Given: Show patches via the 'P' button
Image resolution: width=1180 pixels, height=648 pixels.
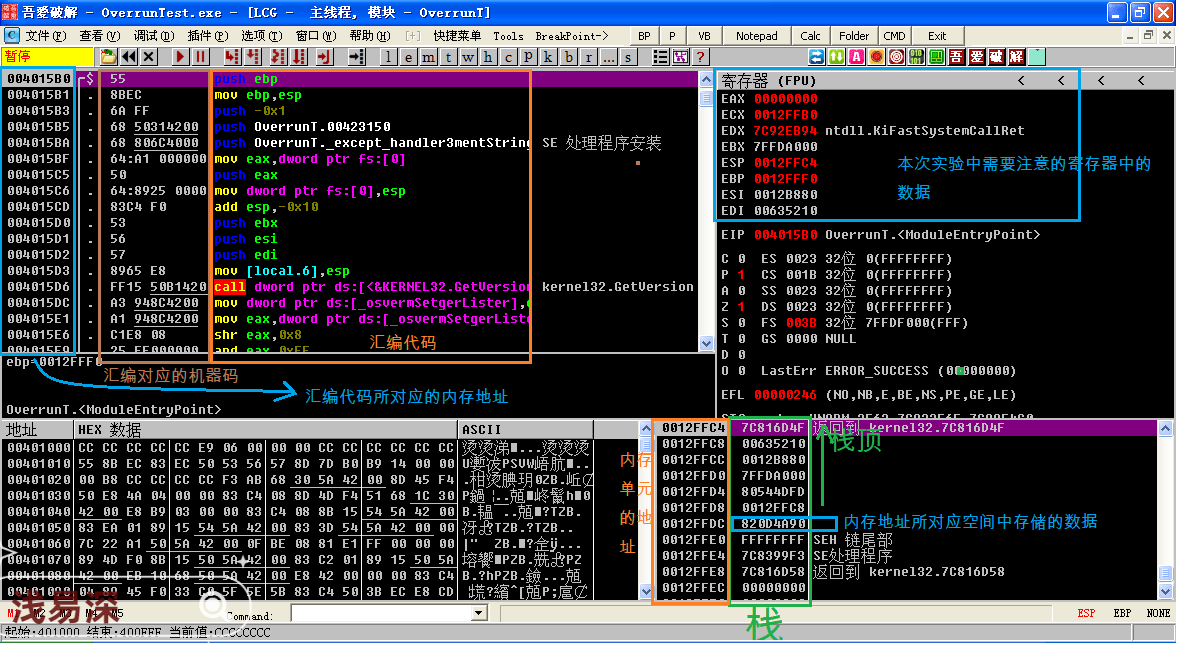Looking at the screenshot, I should [528, 56].
